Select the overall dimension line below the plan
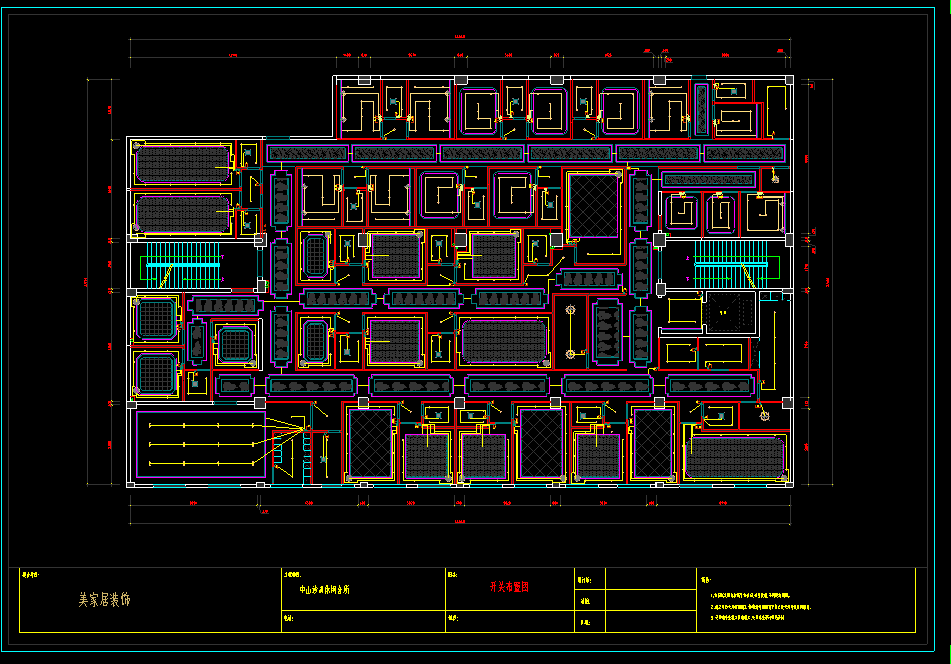951x664 pixels. tap(460, 522)
